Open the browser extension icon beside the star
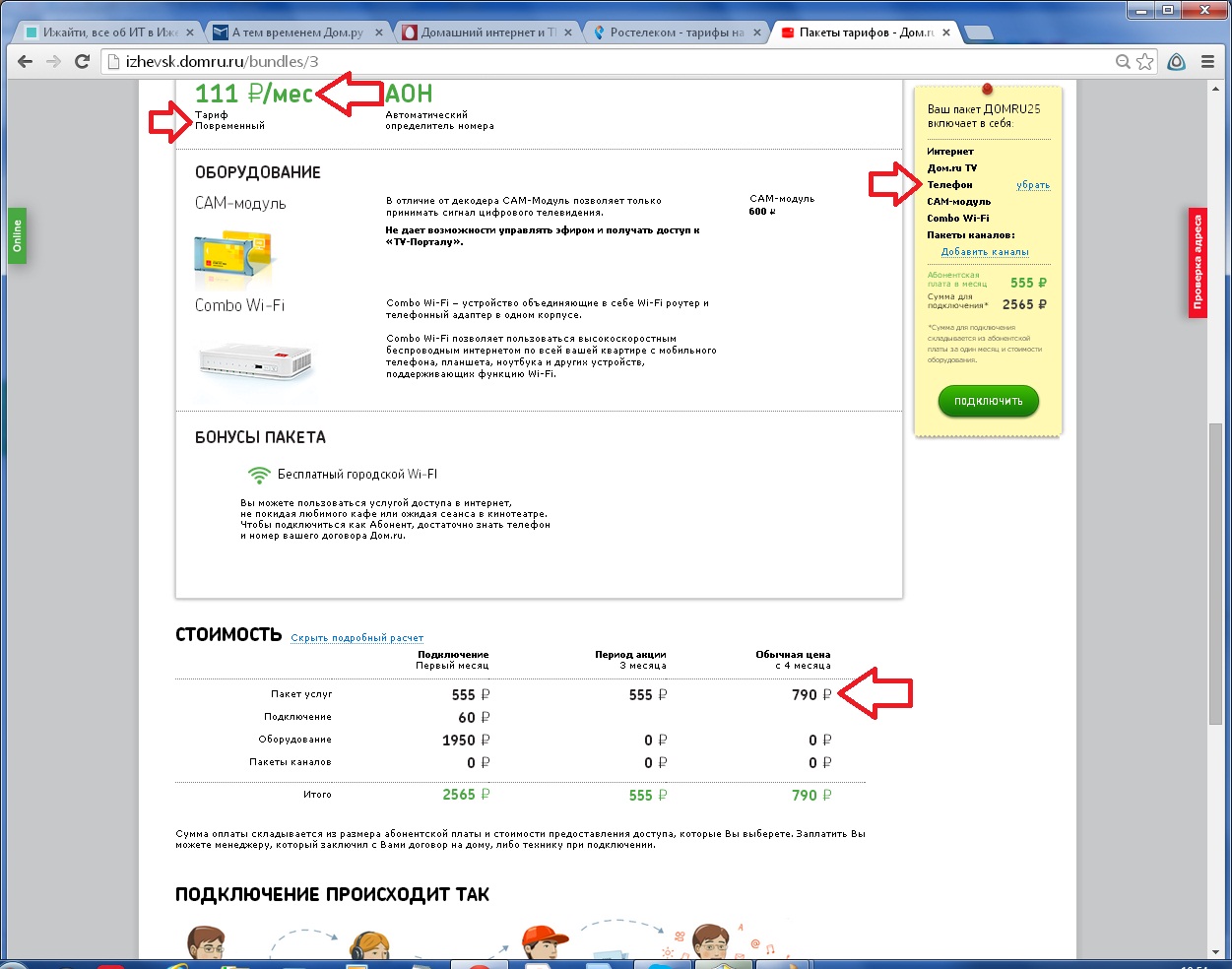This screenshot has width=1232, height=969. coord(1177,61)
